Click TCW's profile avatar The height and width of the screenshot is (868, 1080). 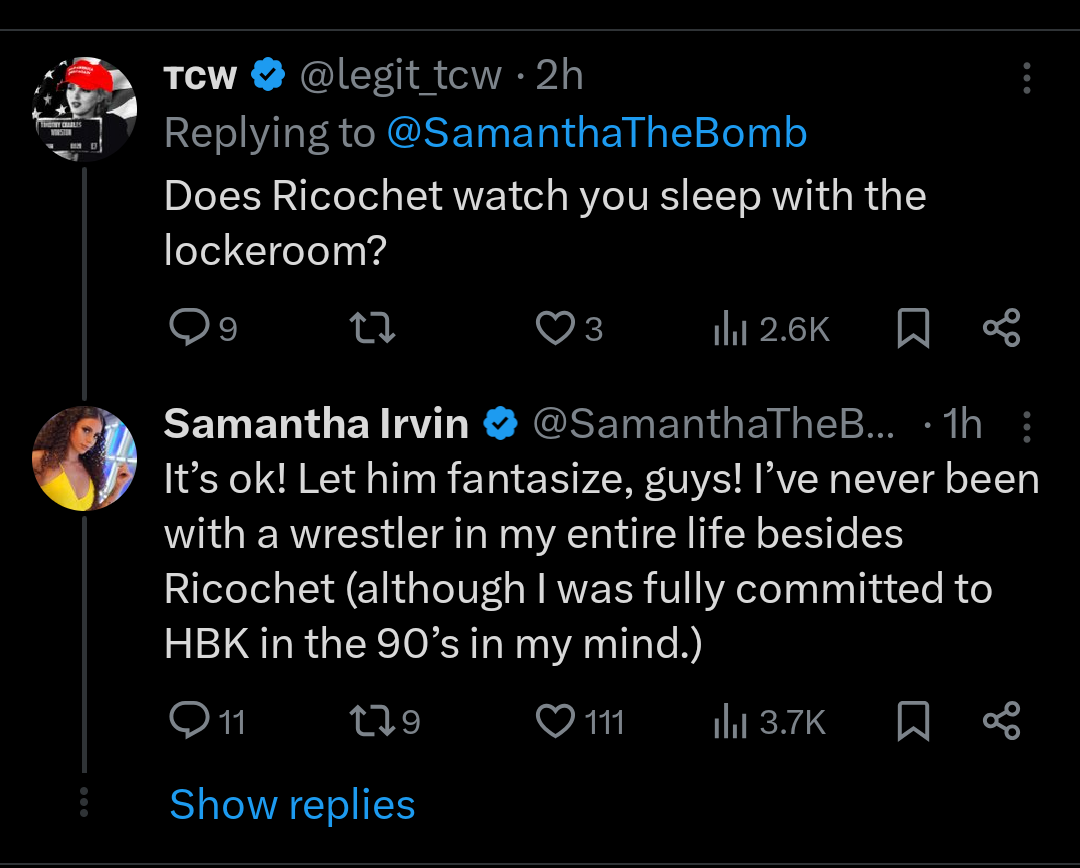(x=85, y=108)
